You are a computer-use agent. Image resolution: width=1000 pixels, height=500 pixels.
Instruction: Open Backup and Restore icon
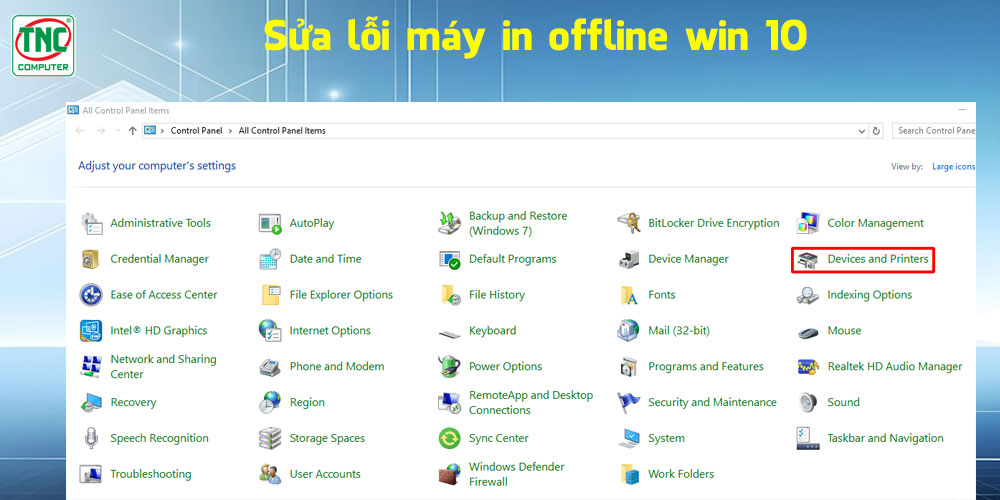[x=450, y=223]
